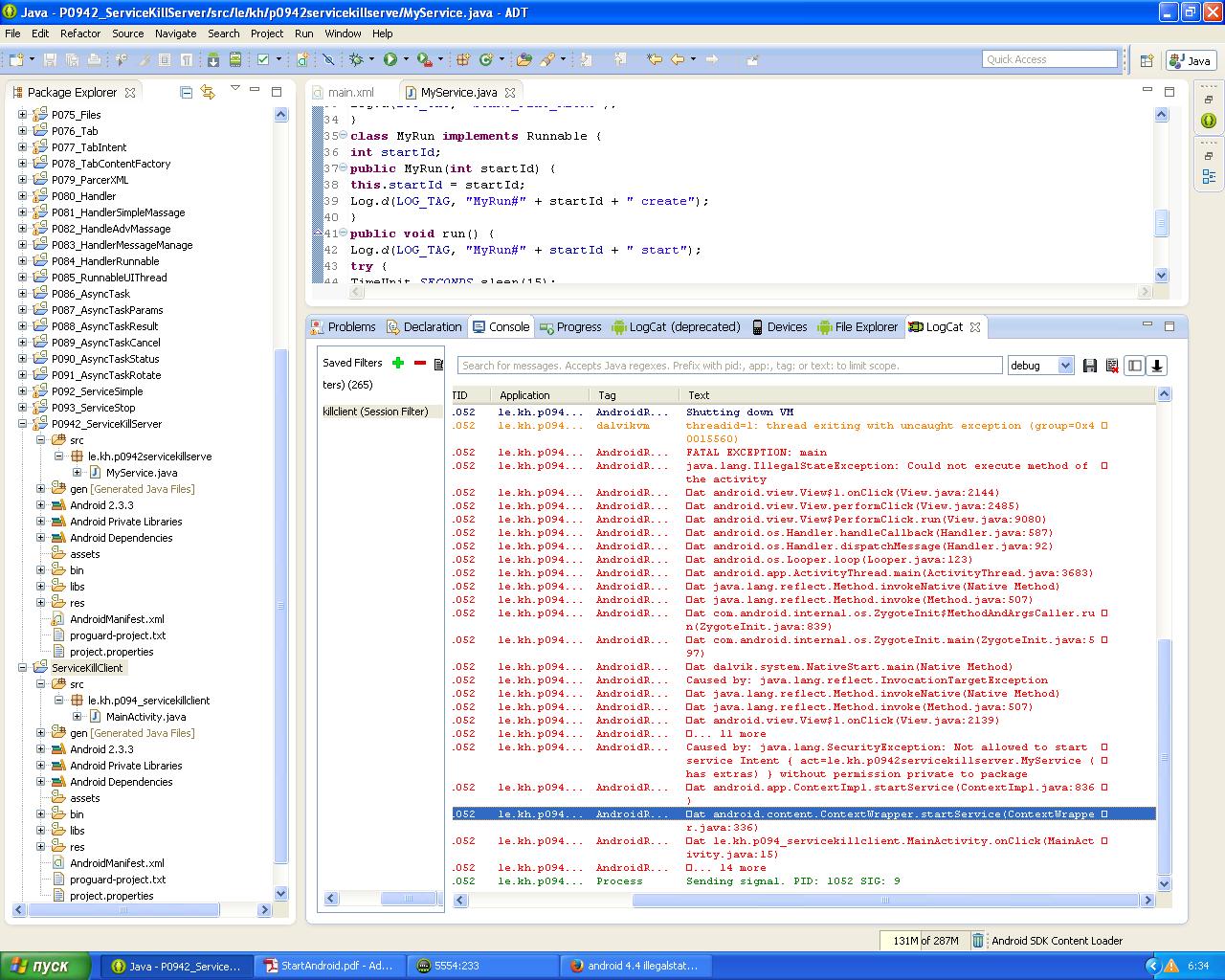Click the green fast view icon on right trim
The height and width of the screenshot is (980, 1225).
(1209, 121)
